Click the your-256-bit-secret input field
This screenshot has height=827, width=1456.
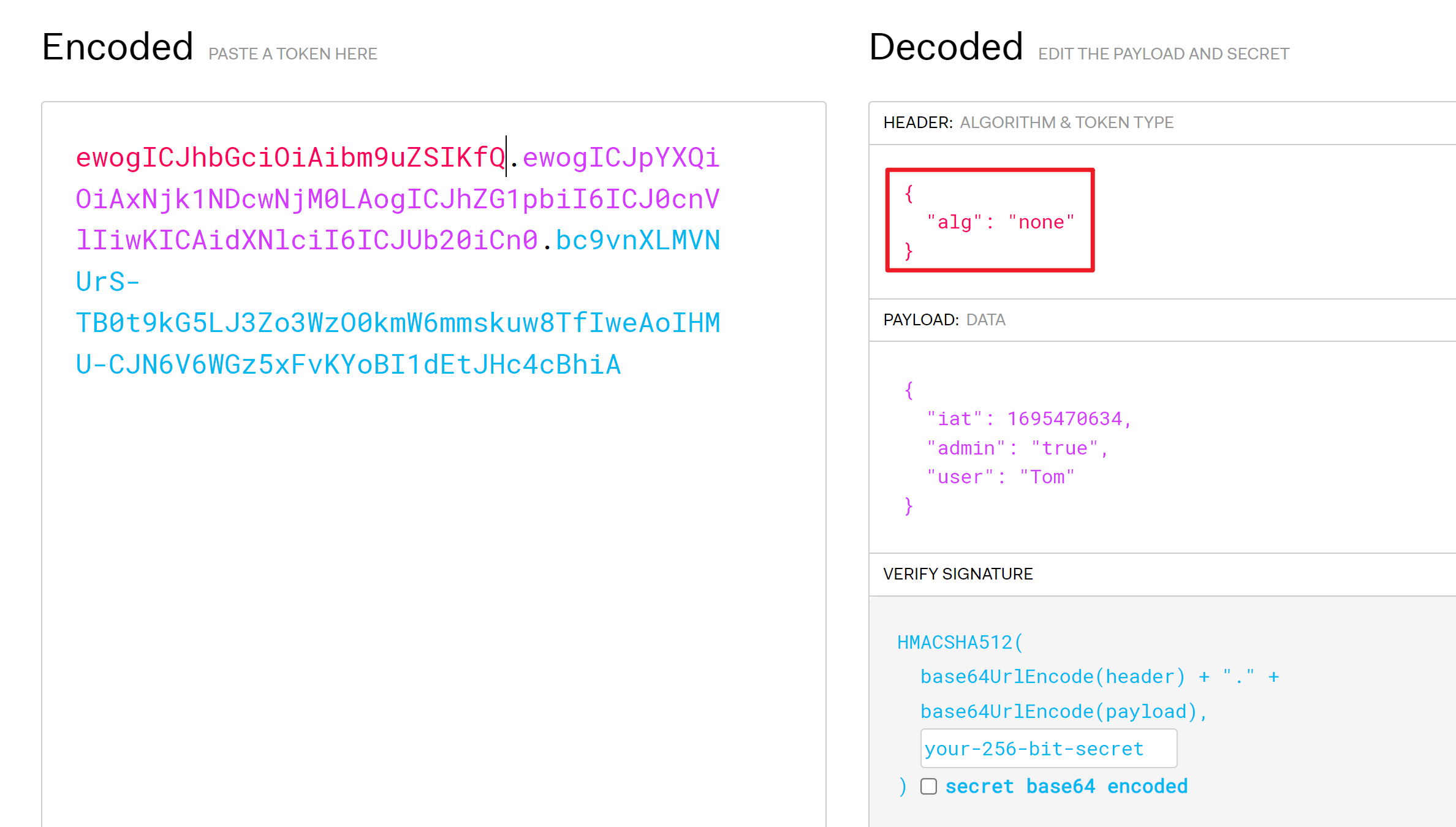click(1048, 748)
